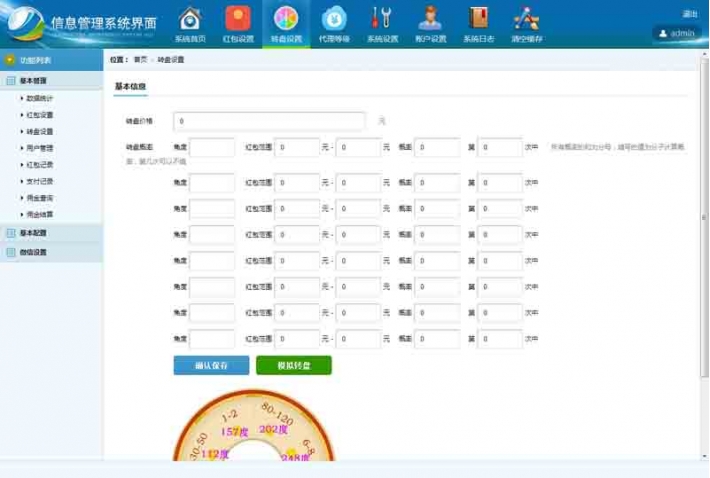
Task: Click the 退出 logout link
Action: [x=690, y=14]
